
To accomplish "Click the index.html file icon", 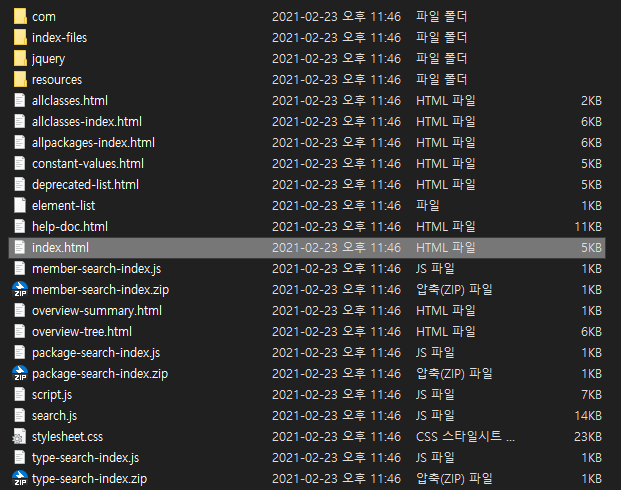I will coord(20,248).
